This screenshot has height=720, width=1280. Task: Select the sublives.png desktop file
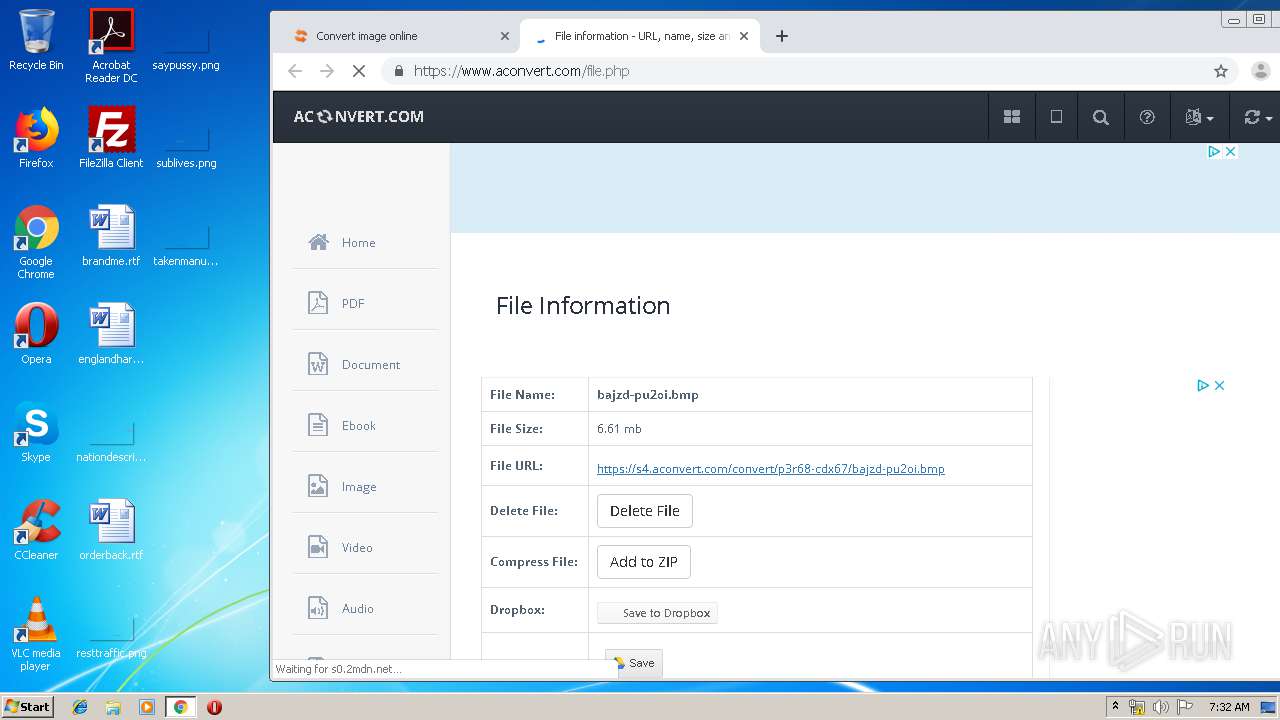click(186, 146)
